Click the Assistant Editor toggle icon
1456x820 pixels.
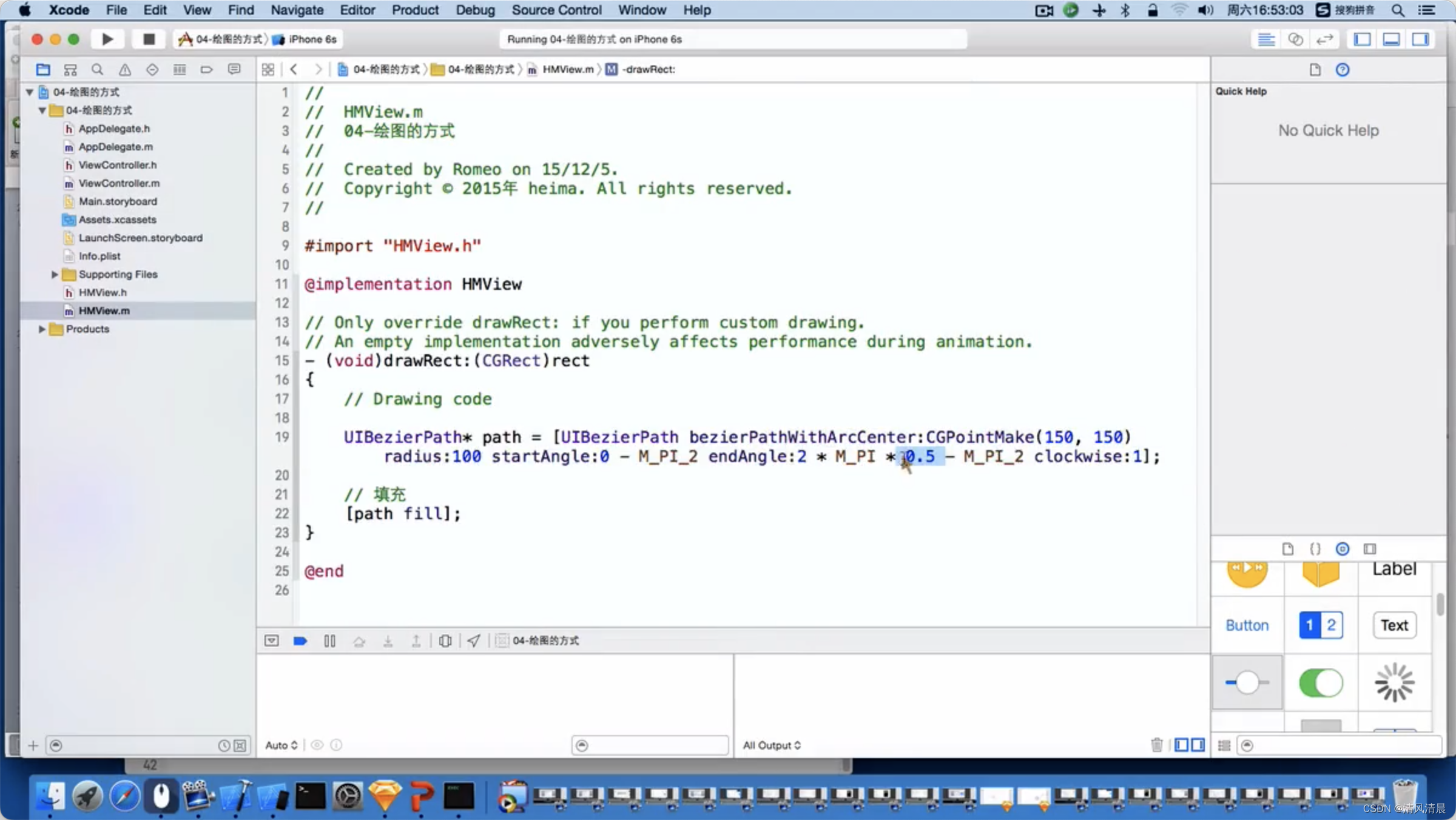click(1297, 39)
